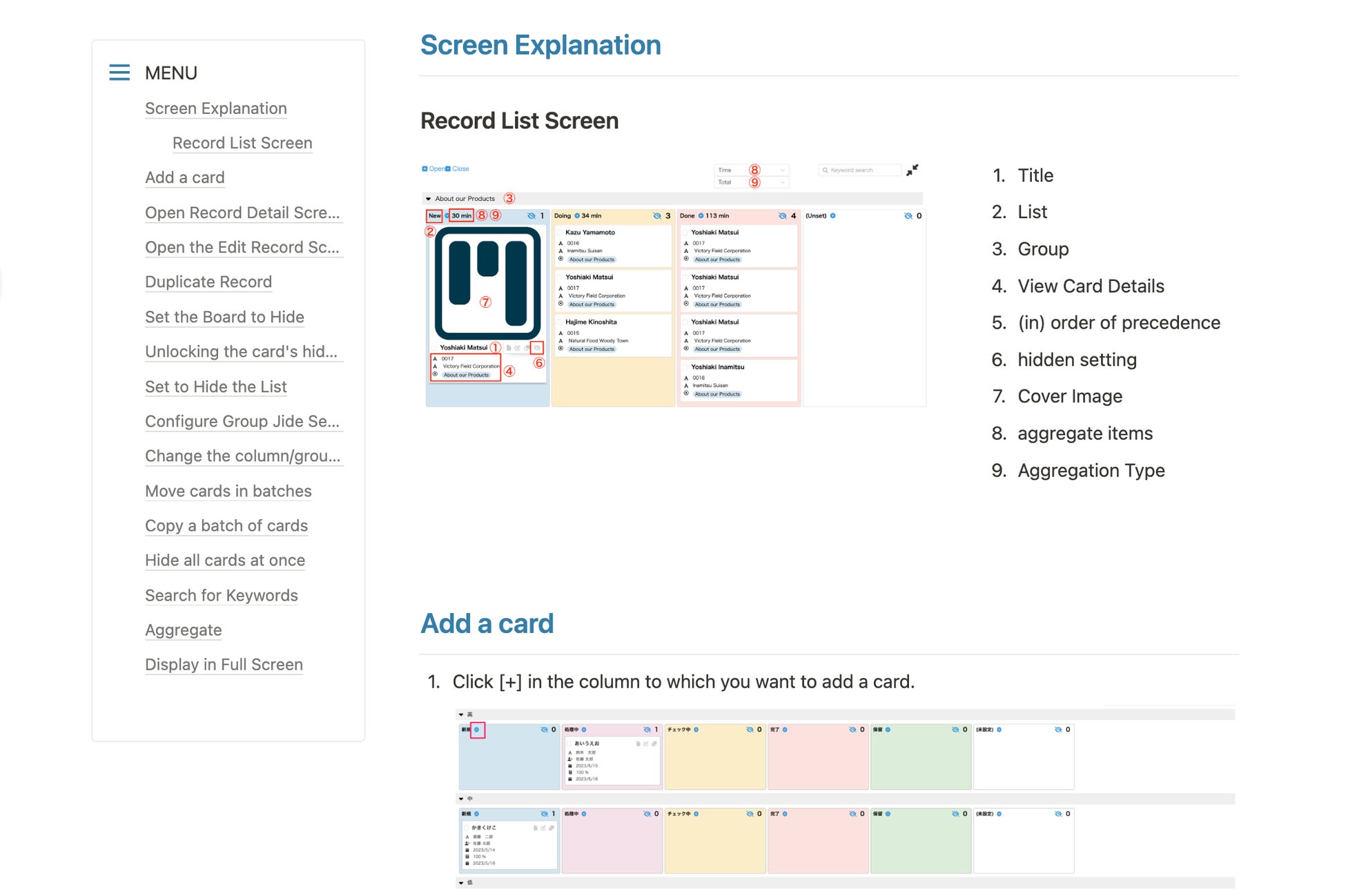1346x896 pixels.
Task: Click the blue plus icon in Doing column
Action: tap(577, 216)
